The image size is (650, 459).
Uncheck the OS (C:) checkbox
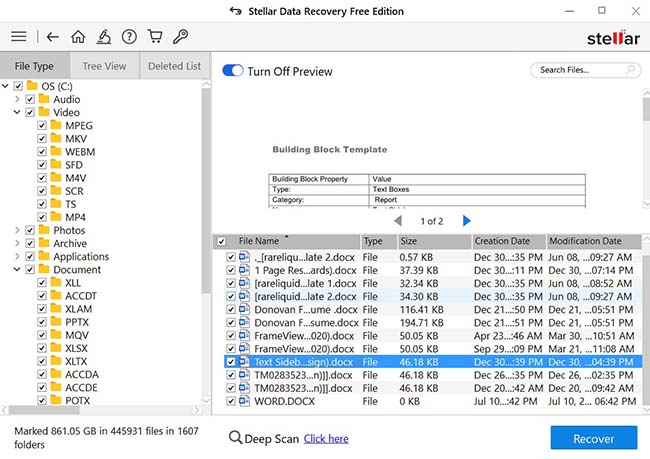[x=18, y=86]
